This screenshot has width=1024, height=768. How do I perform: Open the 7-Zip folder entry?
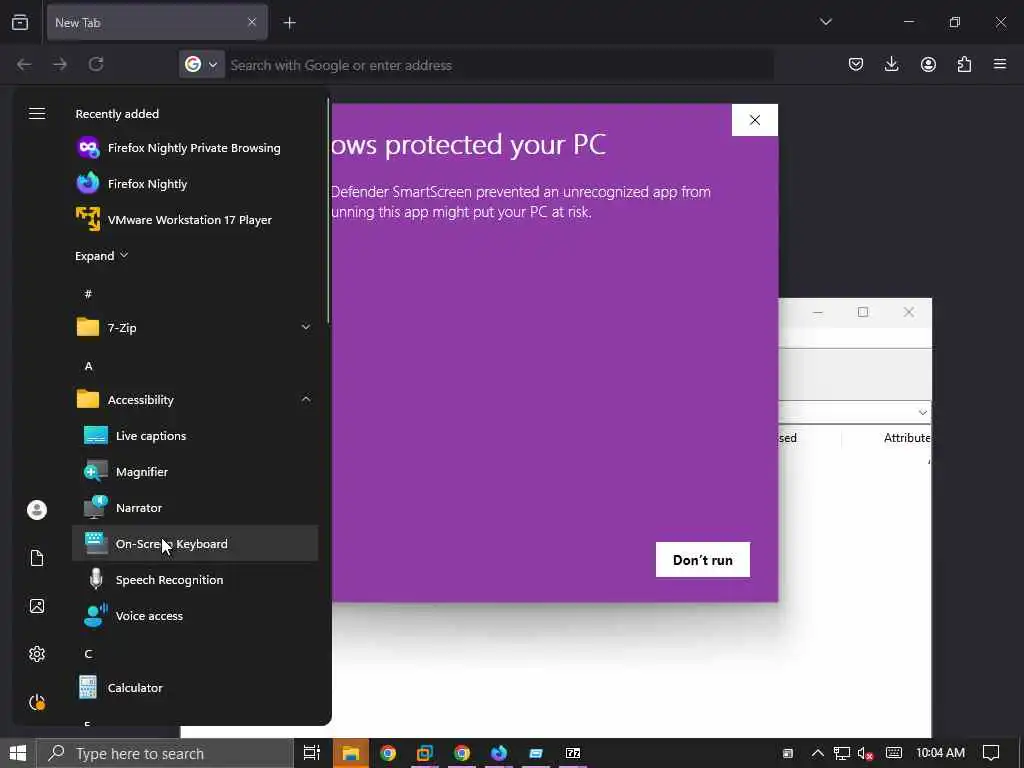tap(195, 328)
